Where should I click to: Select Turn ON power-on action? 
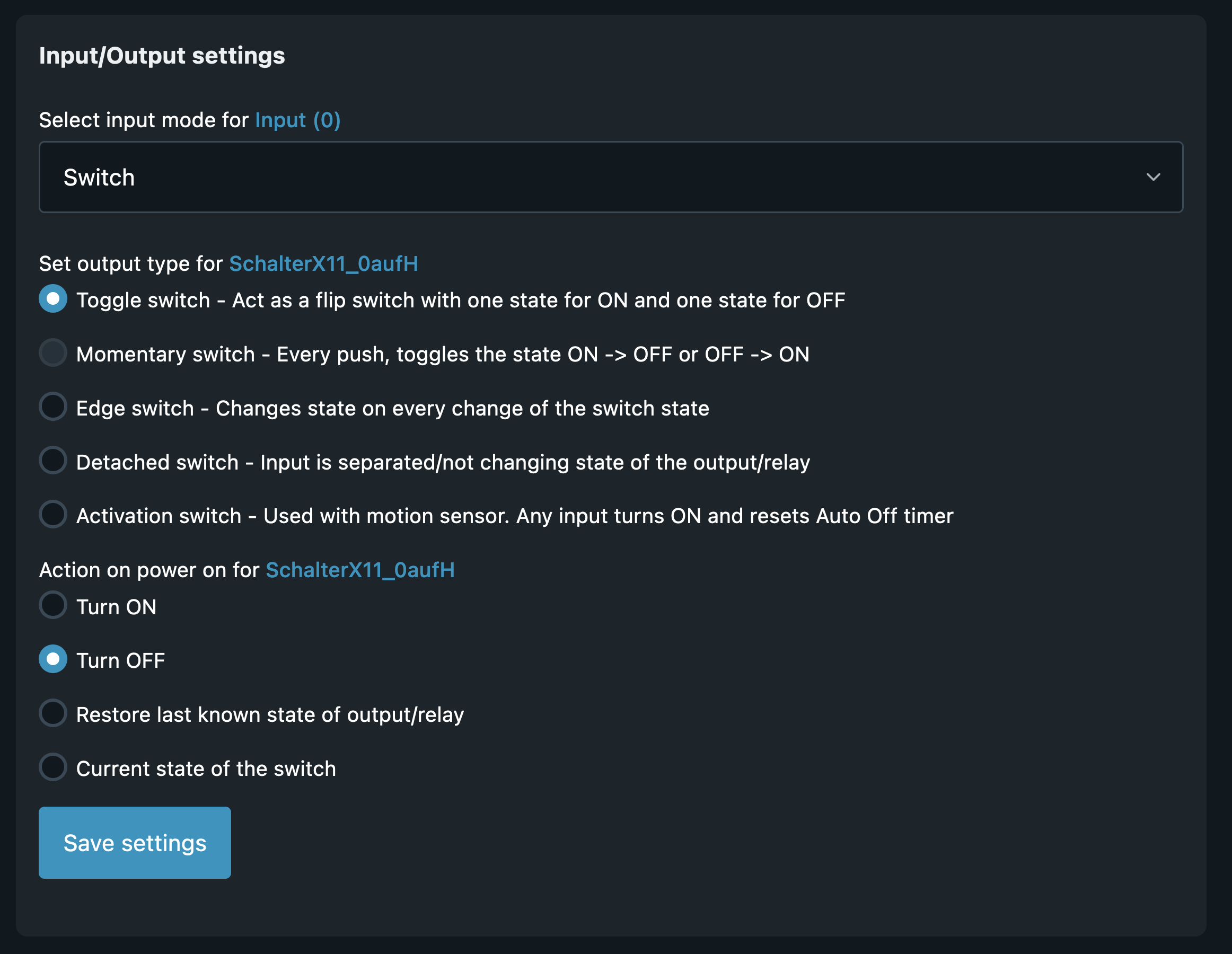53,606
